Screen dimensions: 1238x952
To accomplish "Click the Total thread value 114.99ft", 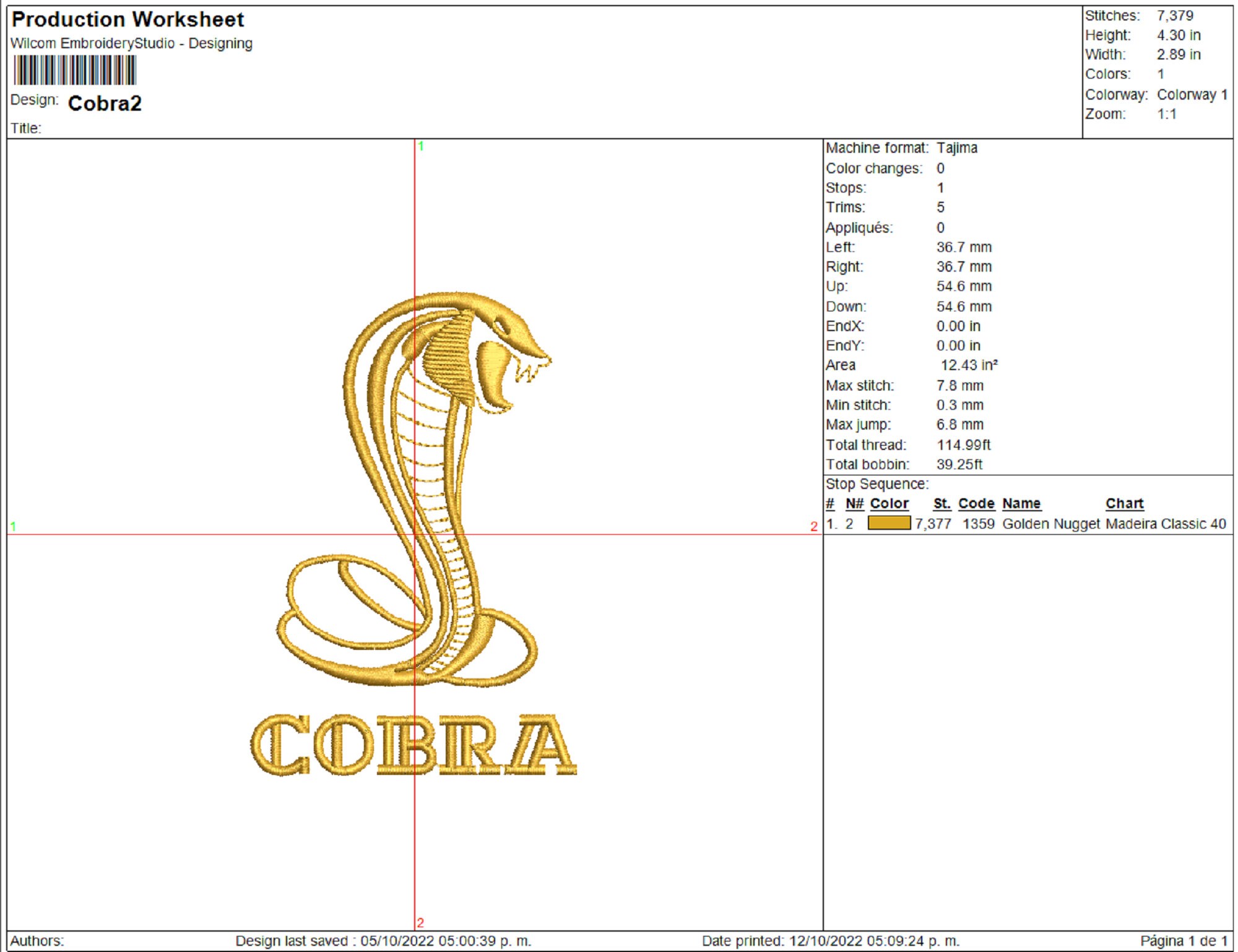I will pyautogui.click(x=963, y=445).
